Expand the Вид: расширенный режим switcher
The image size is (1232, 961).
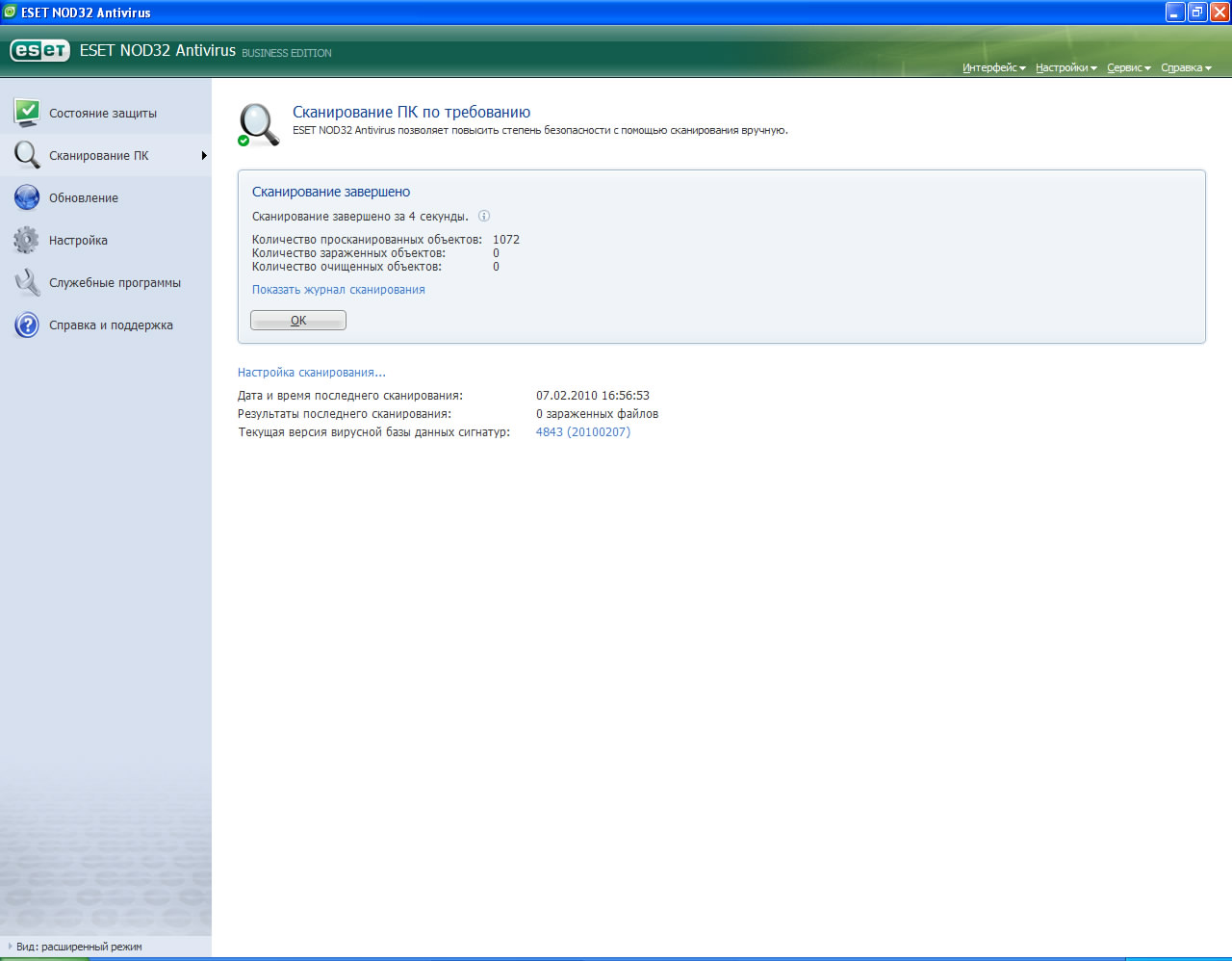point(75,947)
